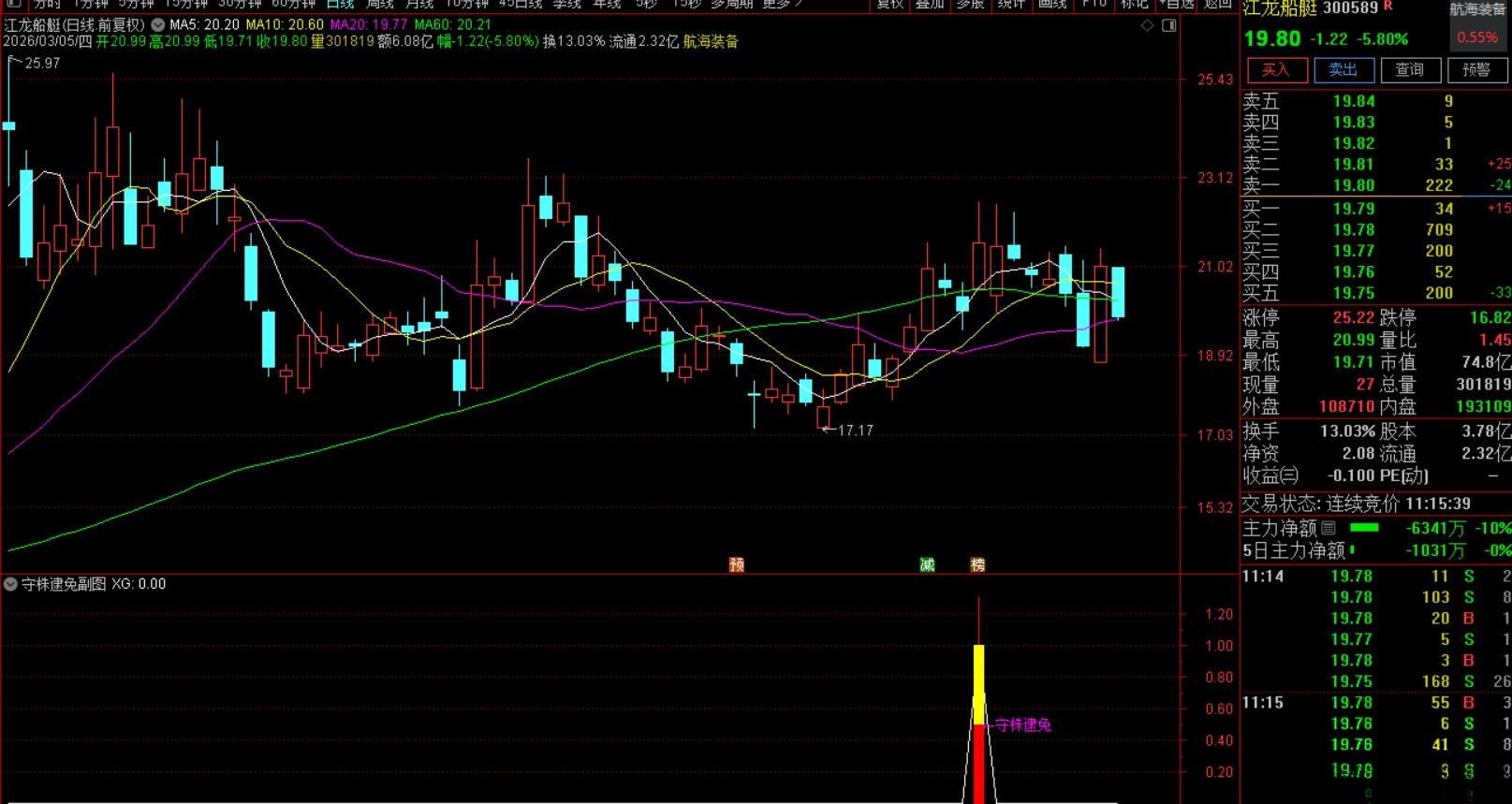Open the 预警 alert button
The width and height of the screenshot is (1512, 804).
pyautogui.click(x=1475, y=70)
